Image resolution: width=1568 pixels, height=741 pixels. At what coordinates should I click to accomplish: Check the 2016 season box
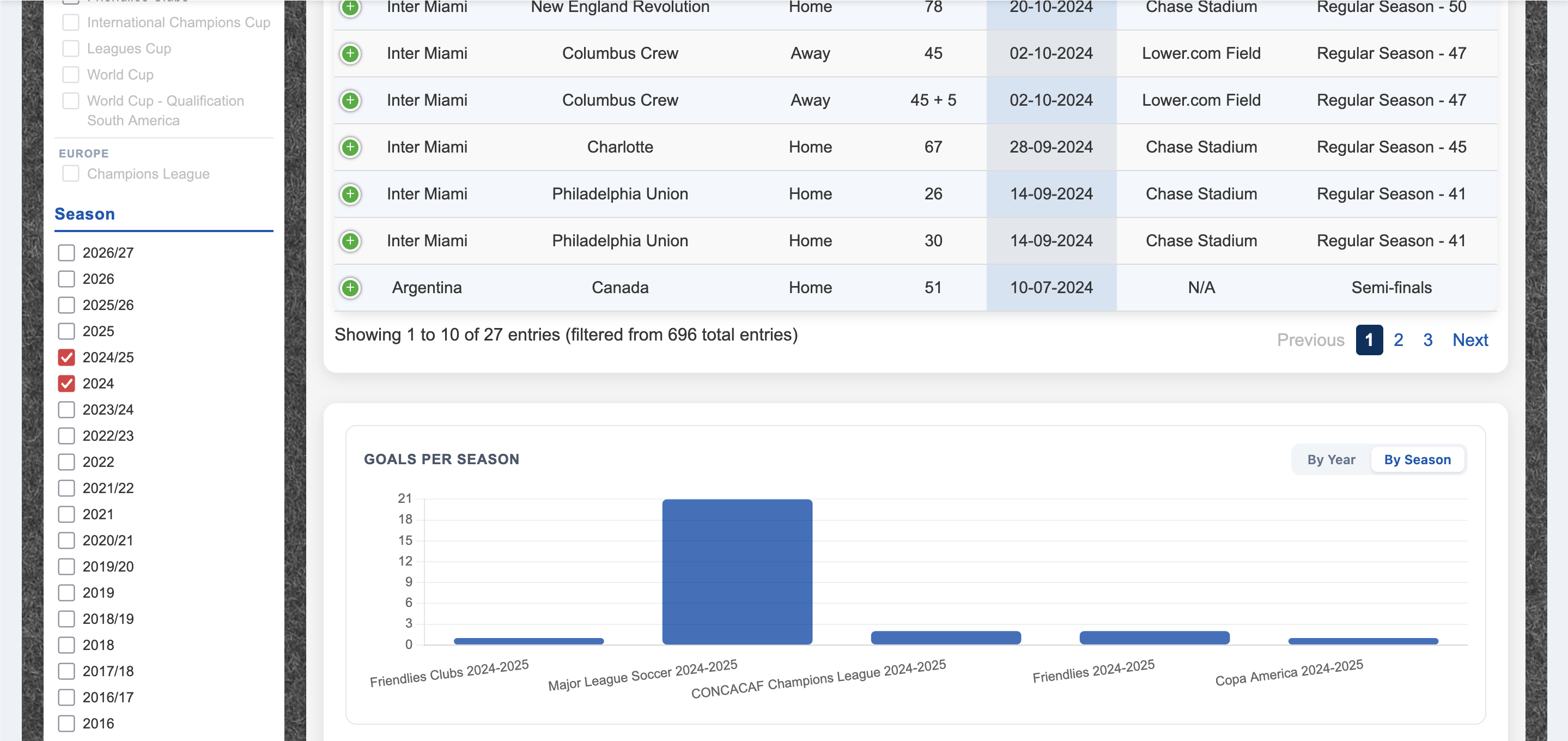66,724
